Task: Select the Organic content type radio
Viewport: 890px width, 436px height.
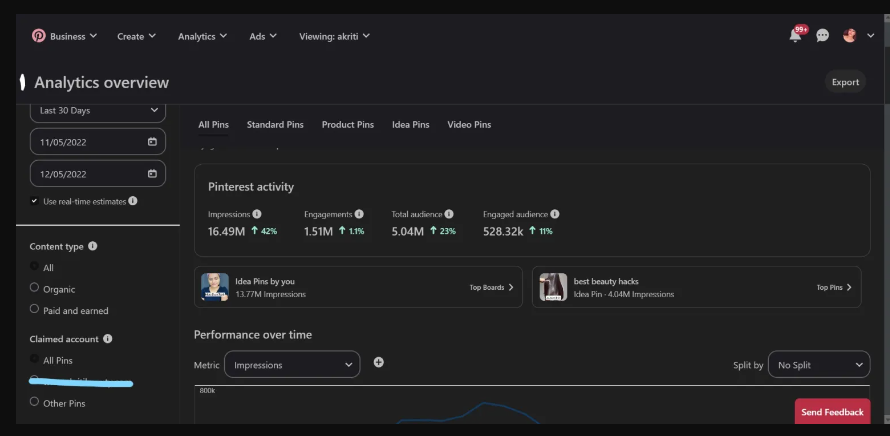Action: (35, 288)
